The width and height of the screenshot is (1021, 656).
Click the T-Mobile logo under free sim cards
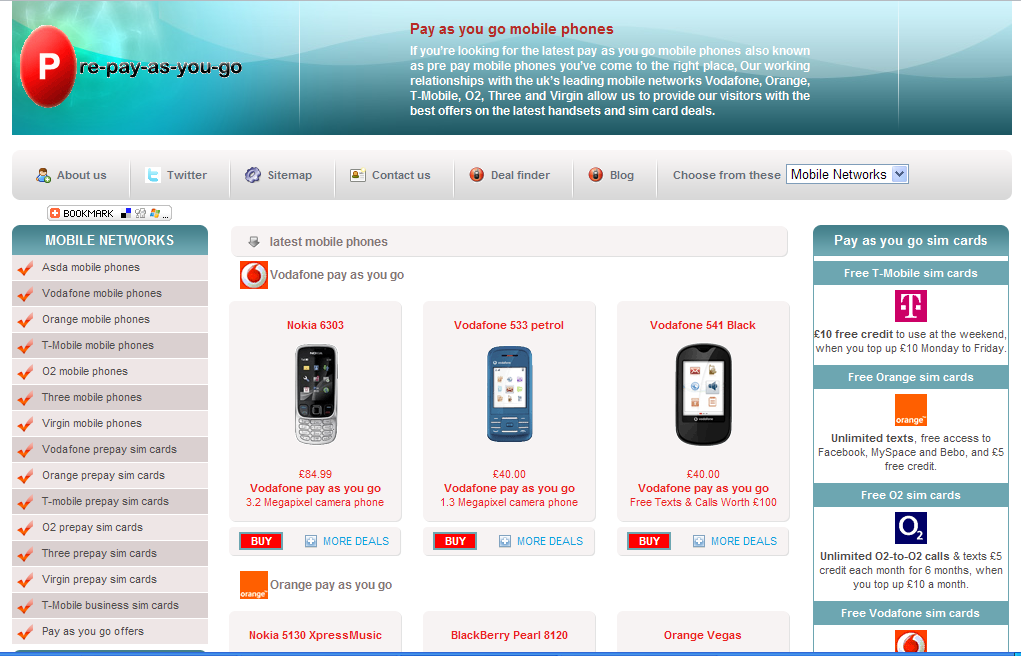click(910, 306)
